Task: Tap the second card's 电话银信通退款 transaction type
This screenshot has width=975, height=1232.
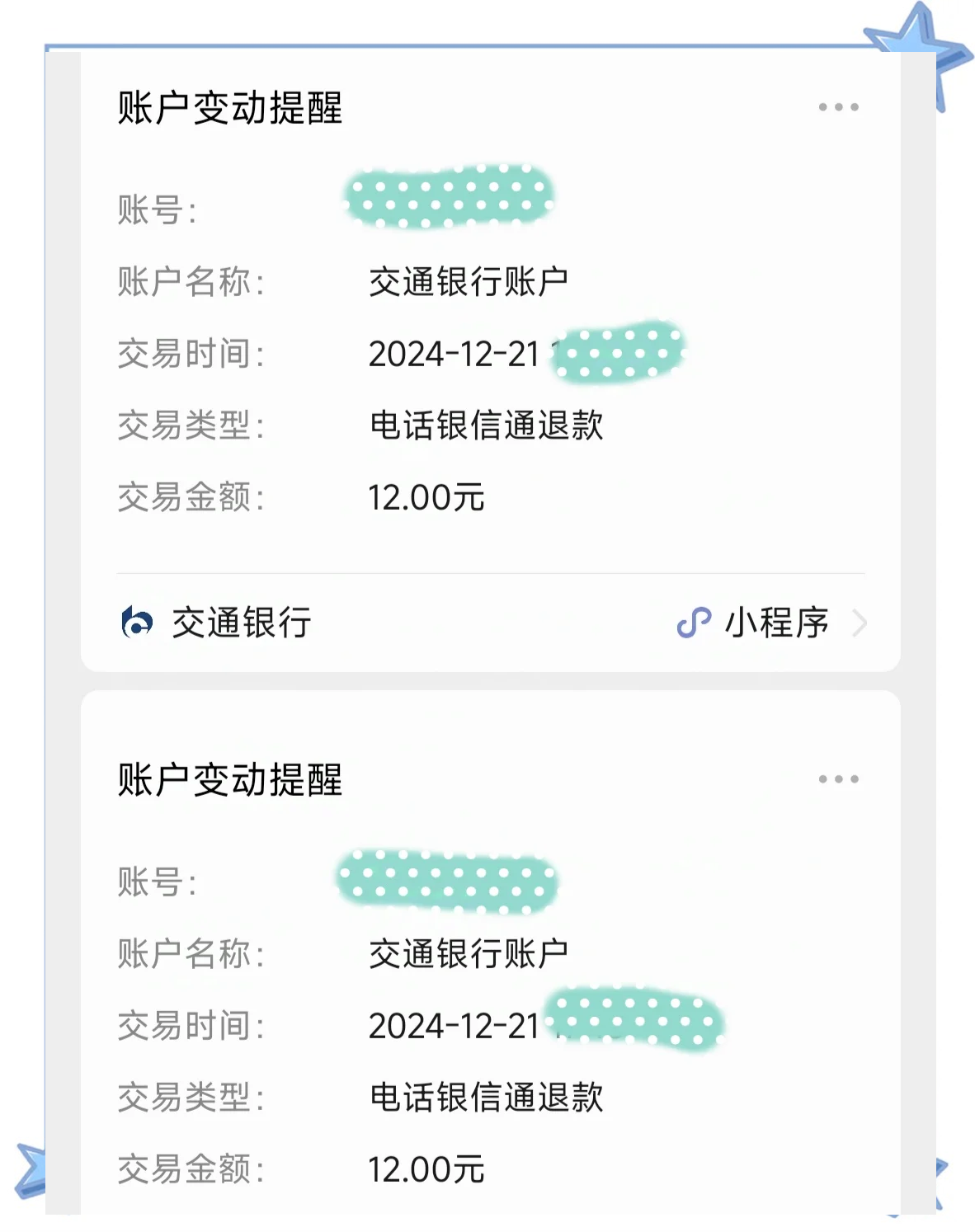Action: [486, 1098]
